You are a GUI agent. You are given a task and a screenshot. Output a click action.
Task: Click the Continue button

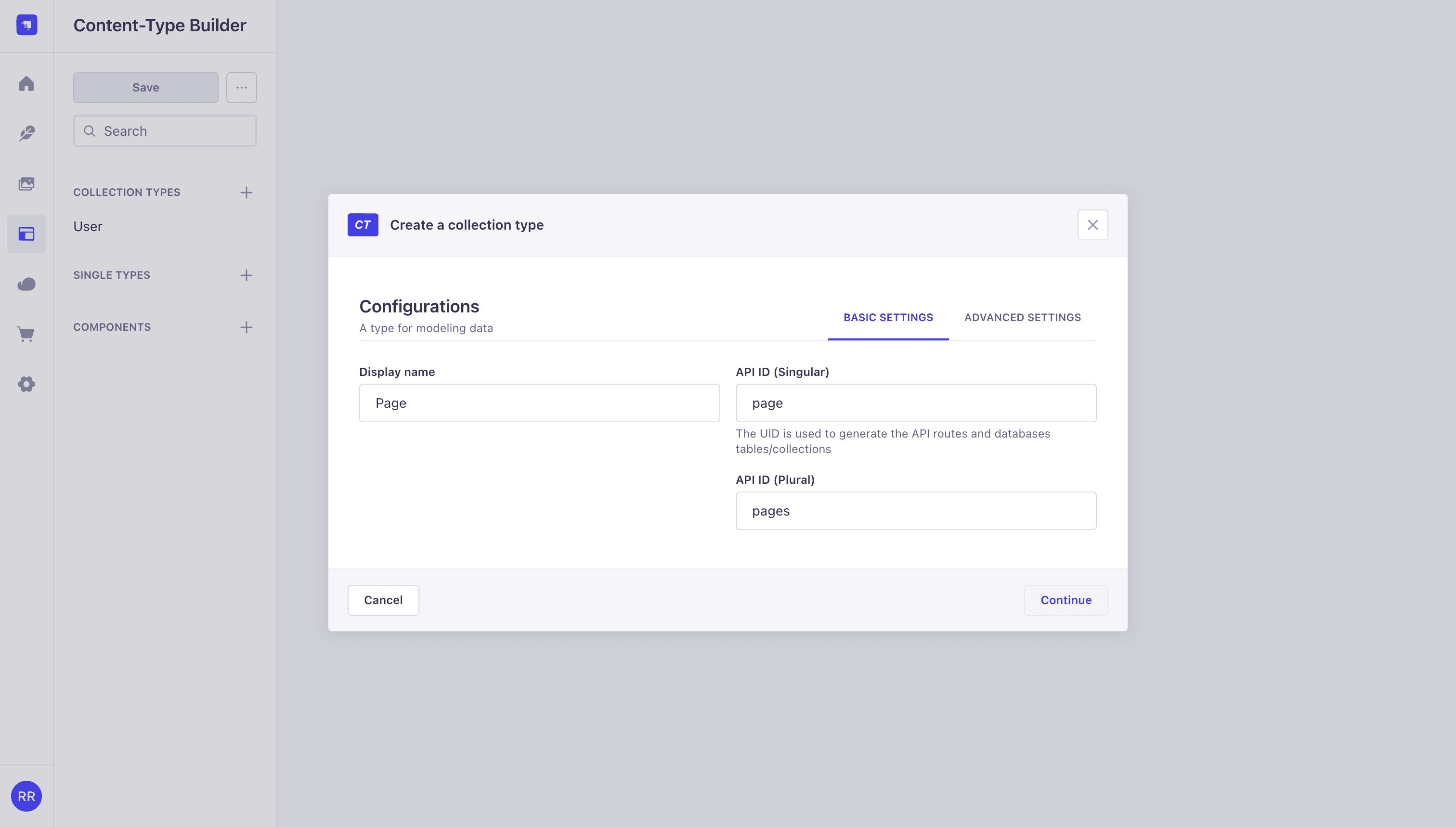(1066, 600)
